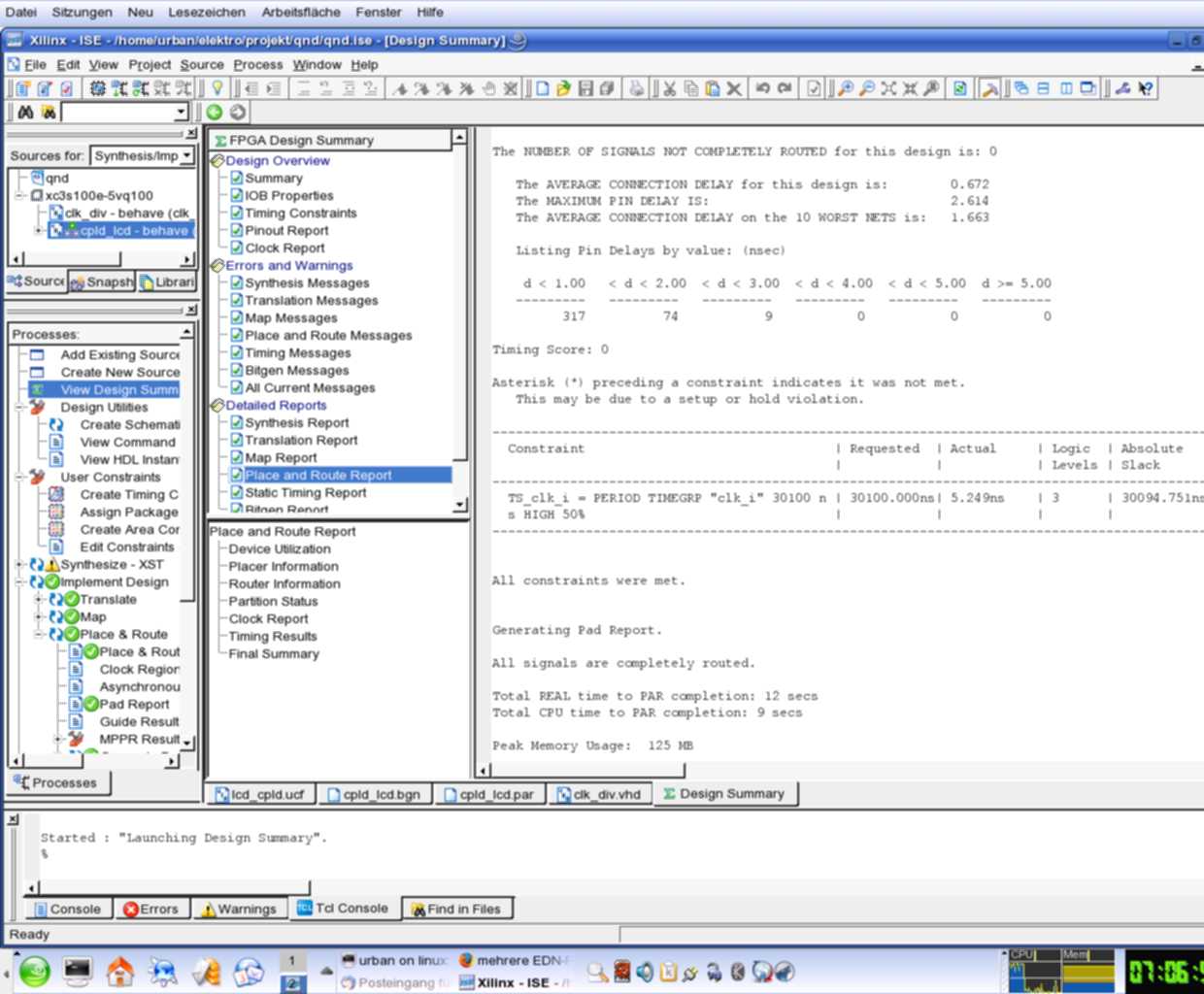Viewport: 1204px width, 994px height.
Task: Open the Find in Files tab
Action: pos(456,909)
